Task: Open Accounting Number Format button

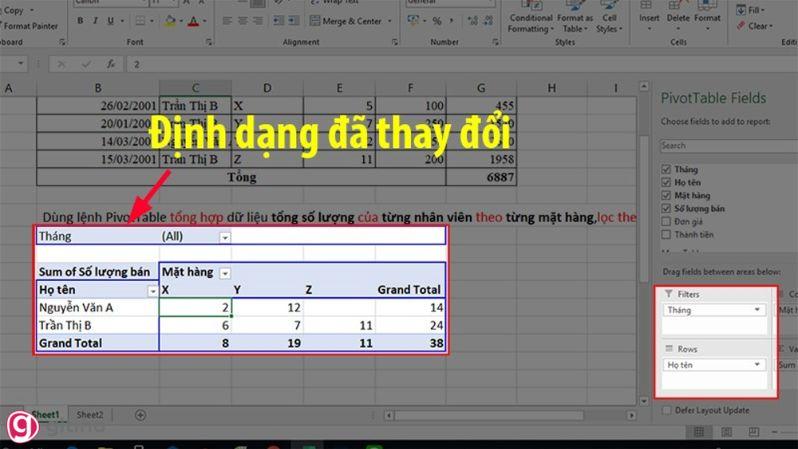Action: pos(413,21)
